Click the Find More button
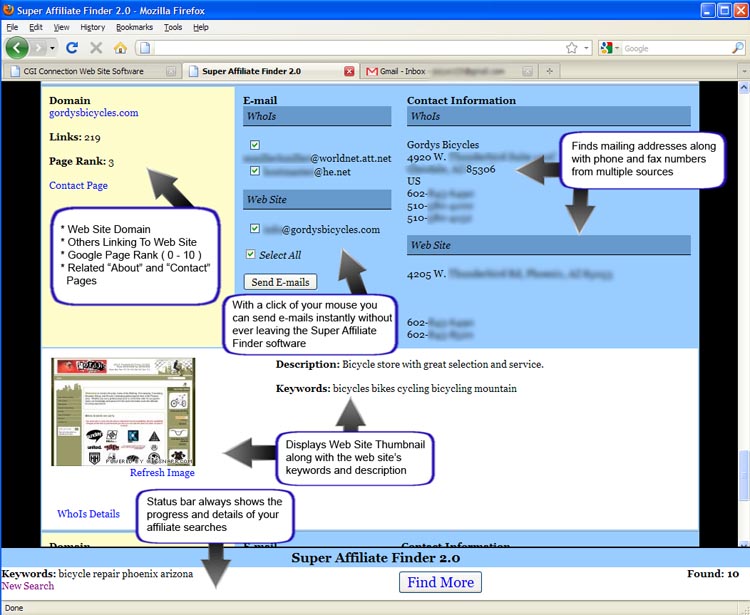The height and width of the screenshot is (615, 750). tap(441, 582)
